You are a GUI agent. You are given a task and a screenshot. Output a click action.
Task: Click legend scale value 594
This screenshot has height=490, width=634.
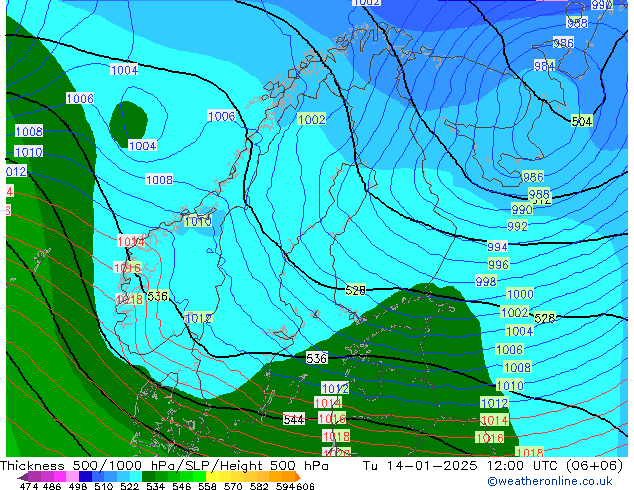285,486
